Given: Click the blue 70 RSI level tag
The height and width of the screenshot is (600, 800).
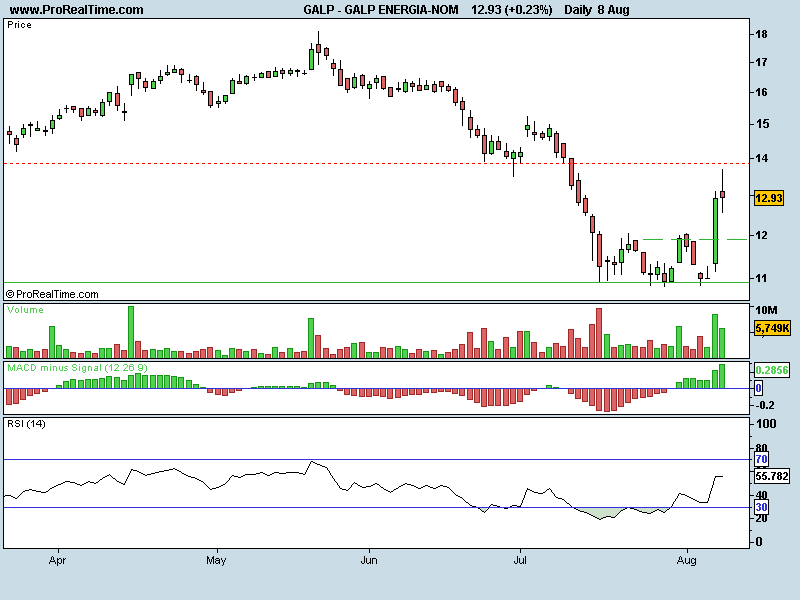Looking at the screenshot, I should [x=761, y=459].
